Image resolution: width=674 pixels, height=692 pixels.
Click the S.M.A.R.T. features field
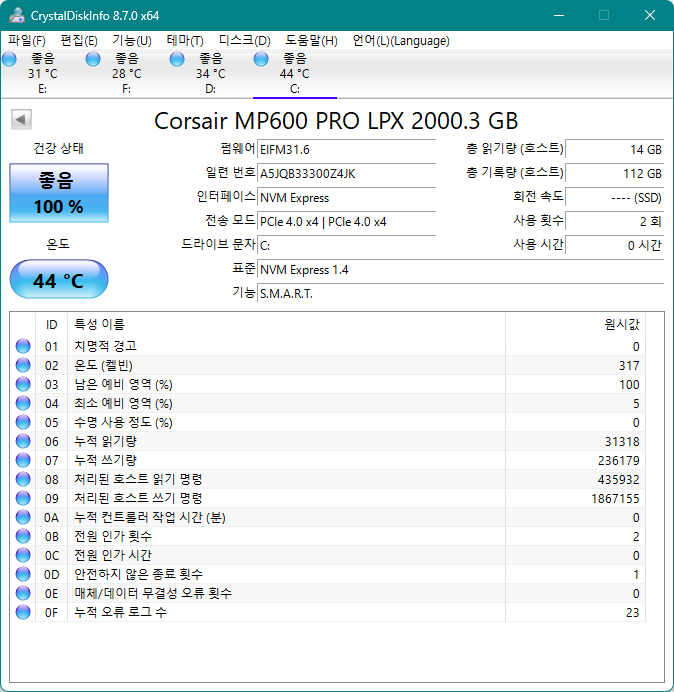(x=460, y=293)
